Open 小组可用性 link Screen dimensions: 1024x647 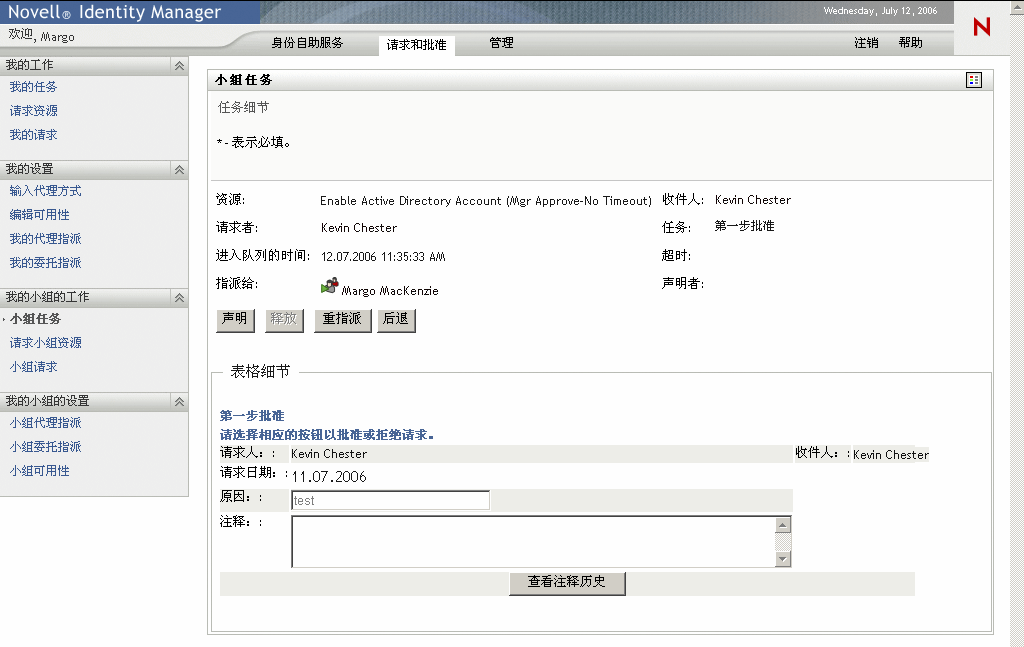pos(39,471)
